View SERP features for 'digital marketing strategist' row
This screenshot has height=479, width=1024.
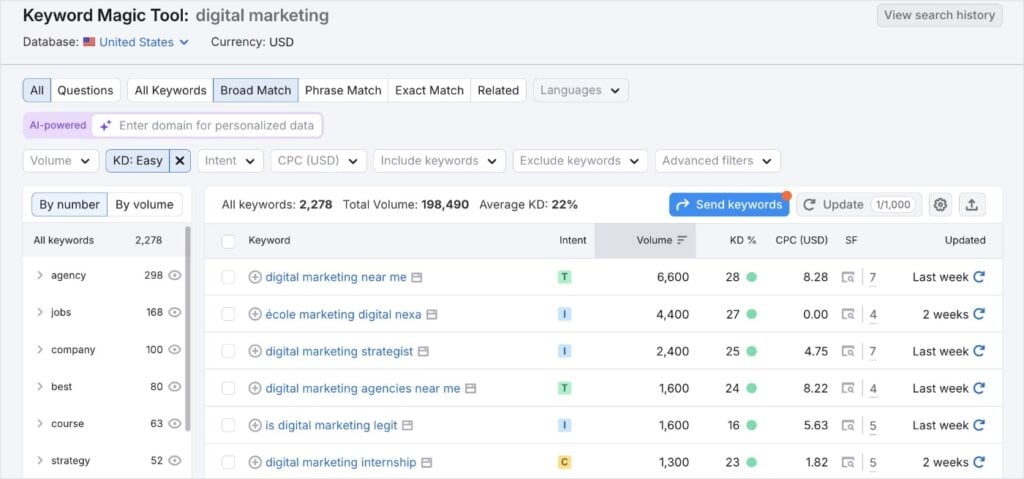pos(848,352)
